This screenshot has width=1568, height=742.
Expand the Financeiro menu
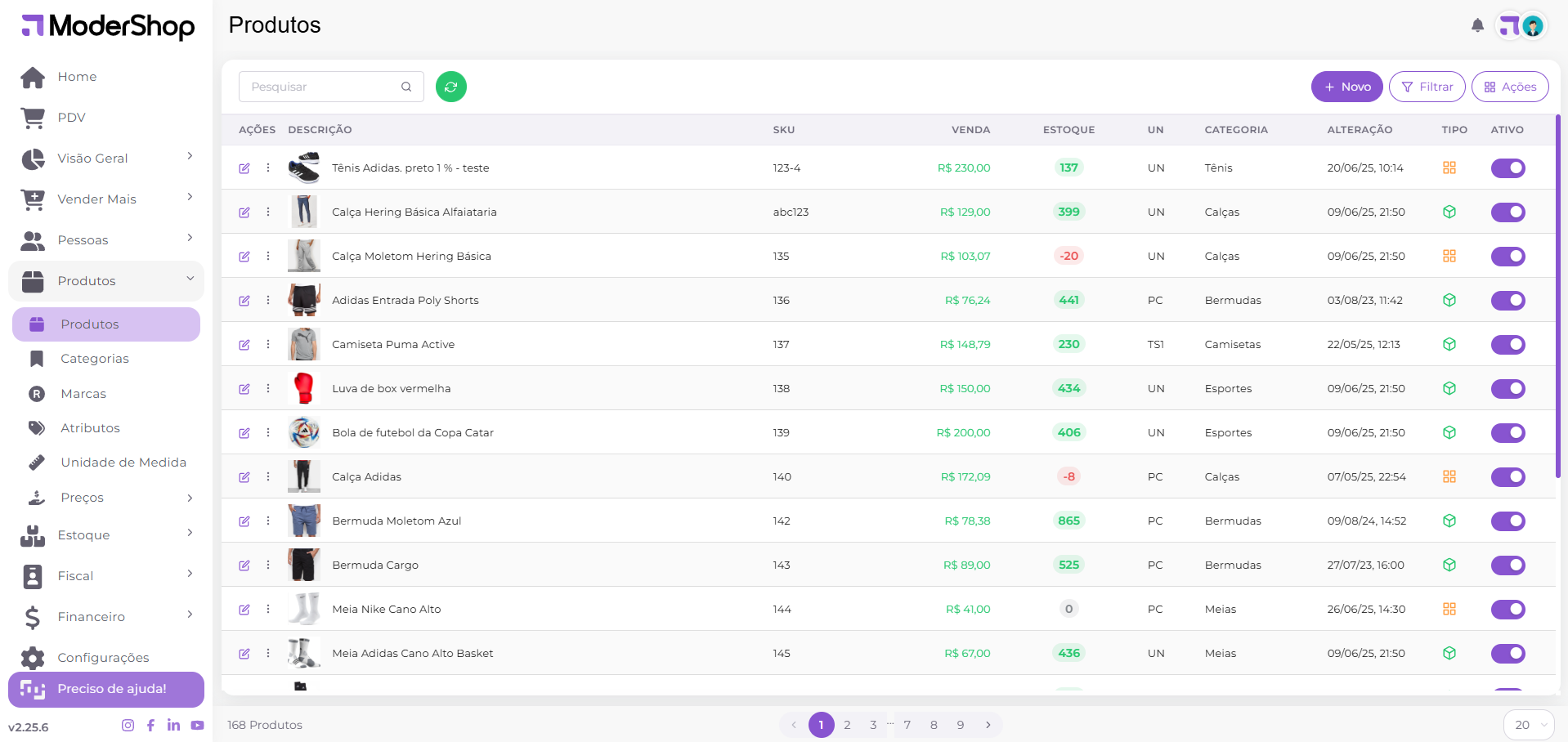[106, 617]
